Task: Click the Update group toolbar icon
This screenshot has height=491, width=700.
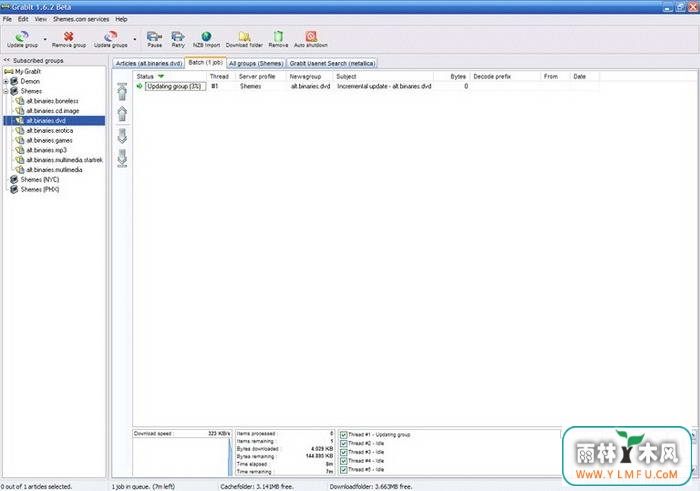Action: point(22,36)
